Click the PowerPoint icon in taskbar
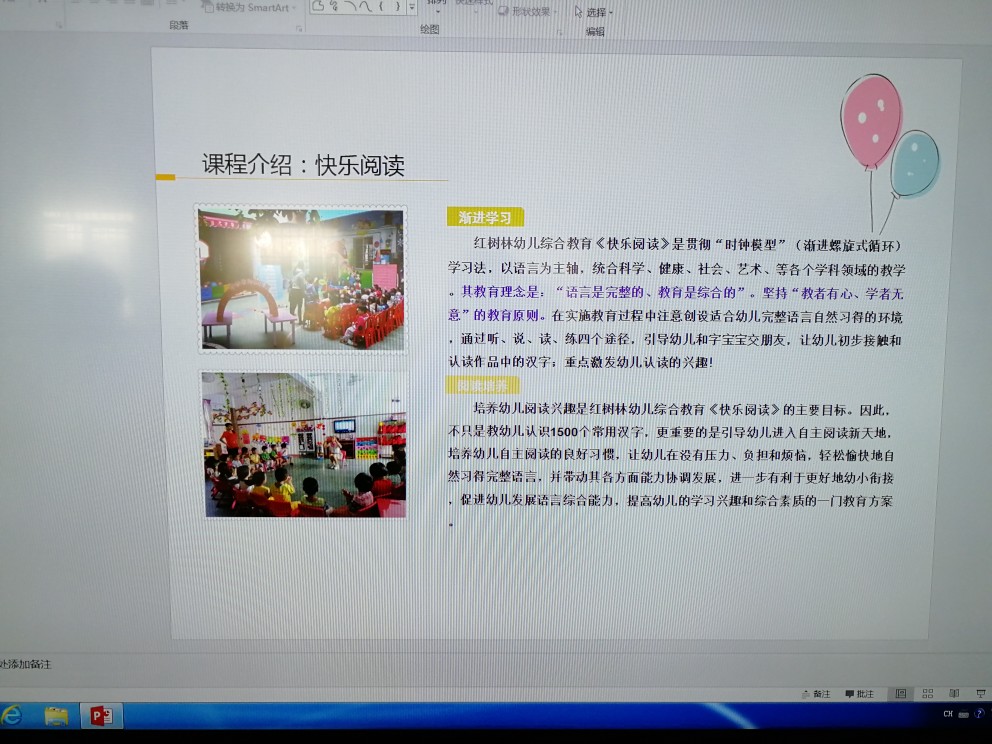 101,715
